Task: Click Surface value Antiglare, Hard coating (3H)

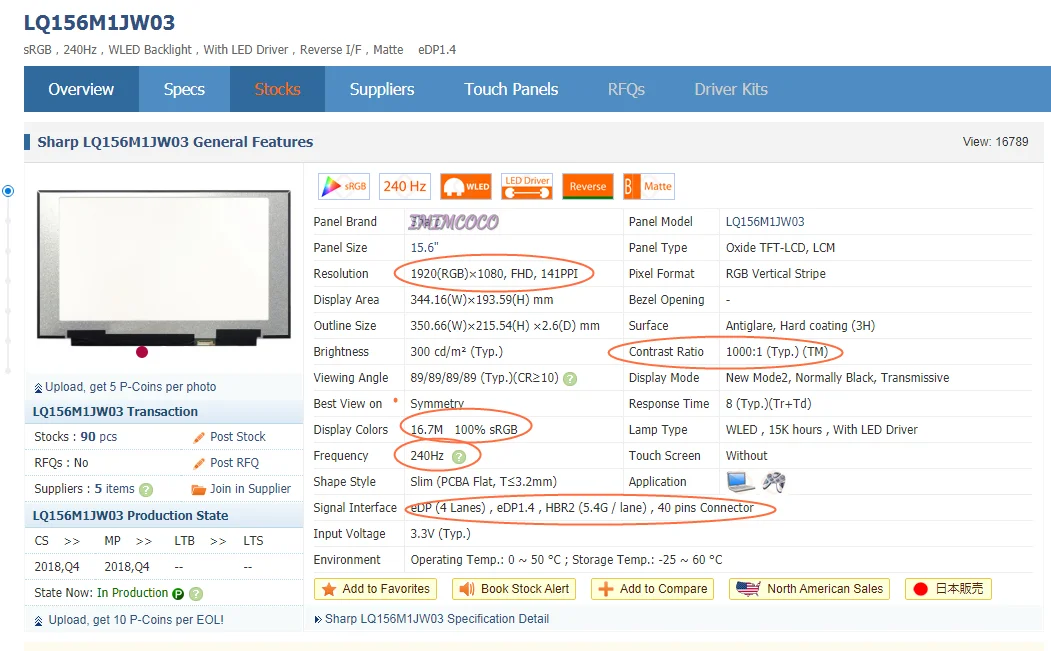Action: tap(800, 326)
